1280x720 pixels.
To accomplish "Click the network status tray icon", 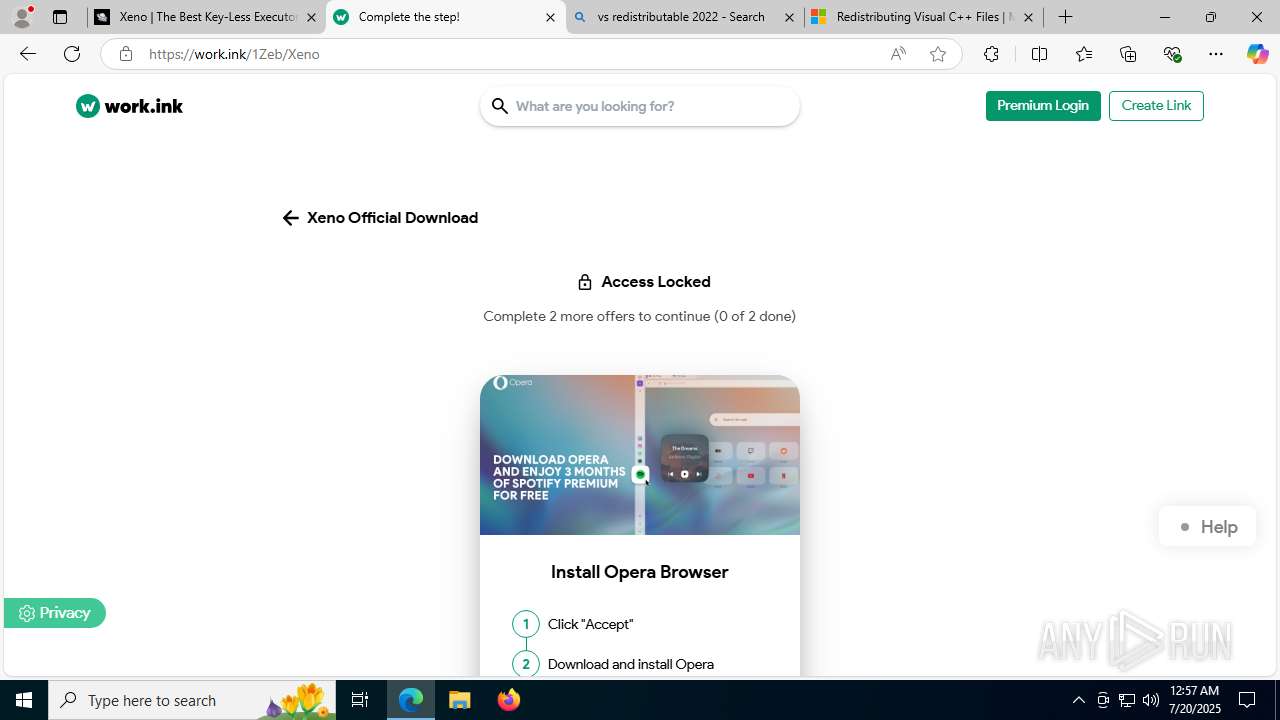I will [x=1127, y=700].
